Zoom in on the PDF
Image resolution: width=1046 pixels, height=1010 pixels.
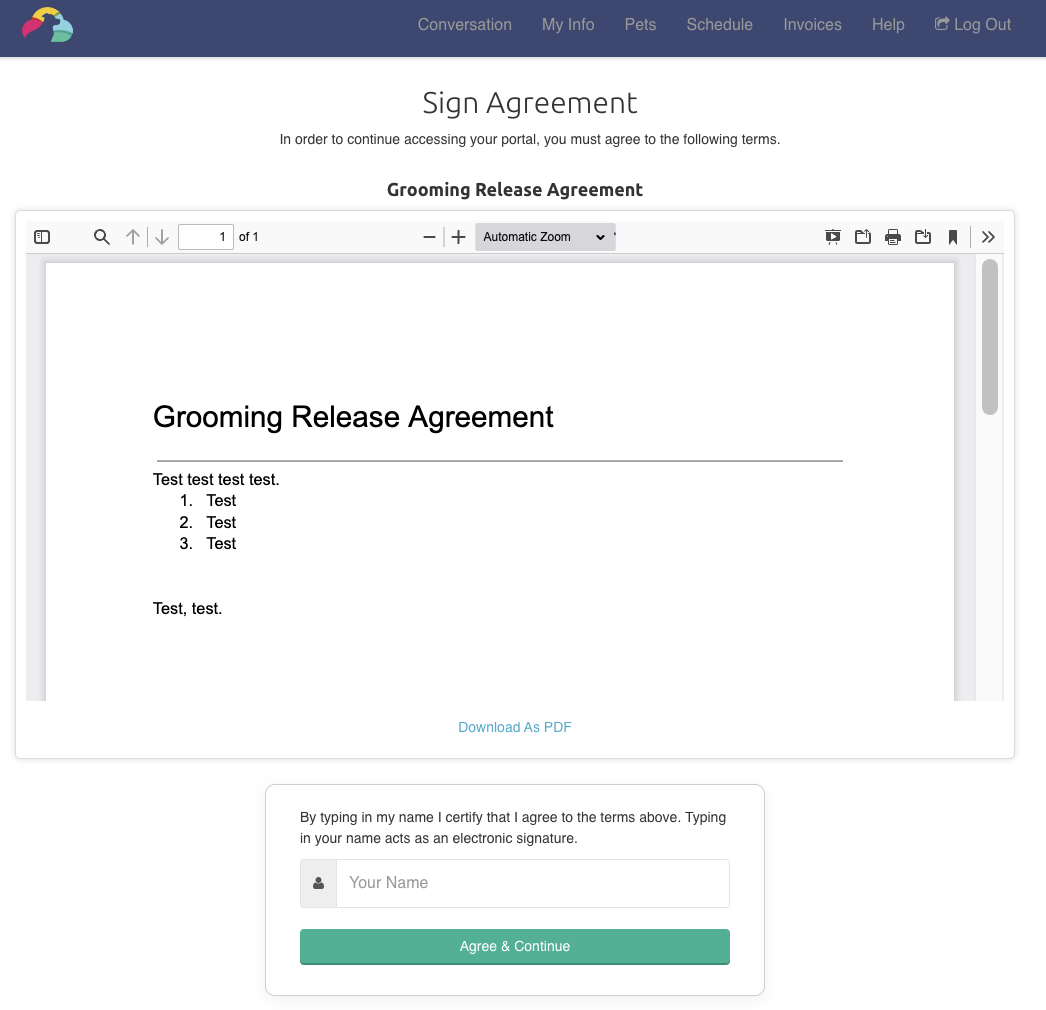[x=458, y=237]
